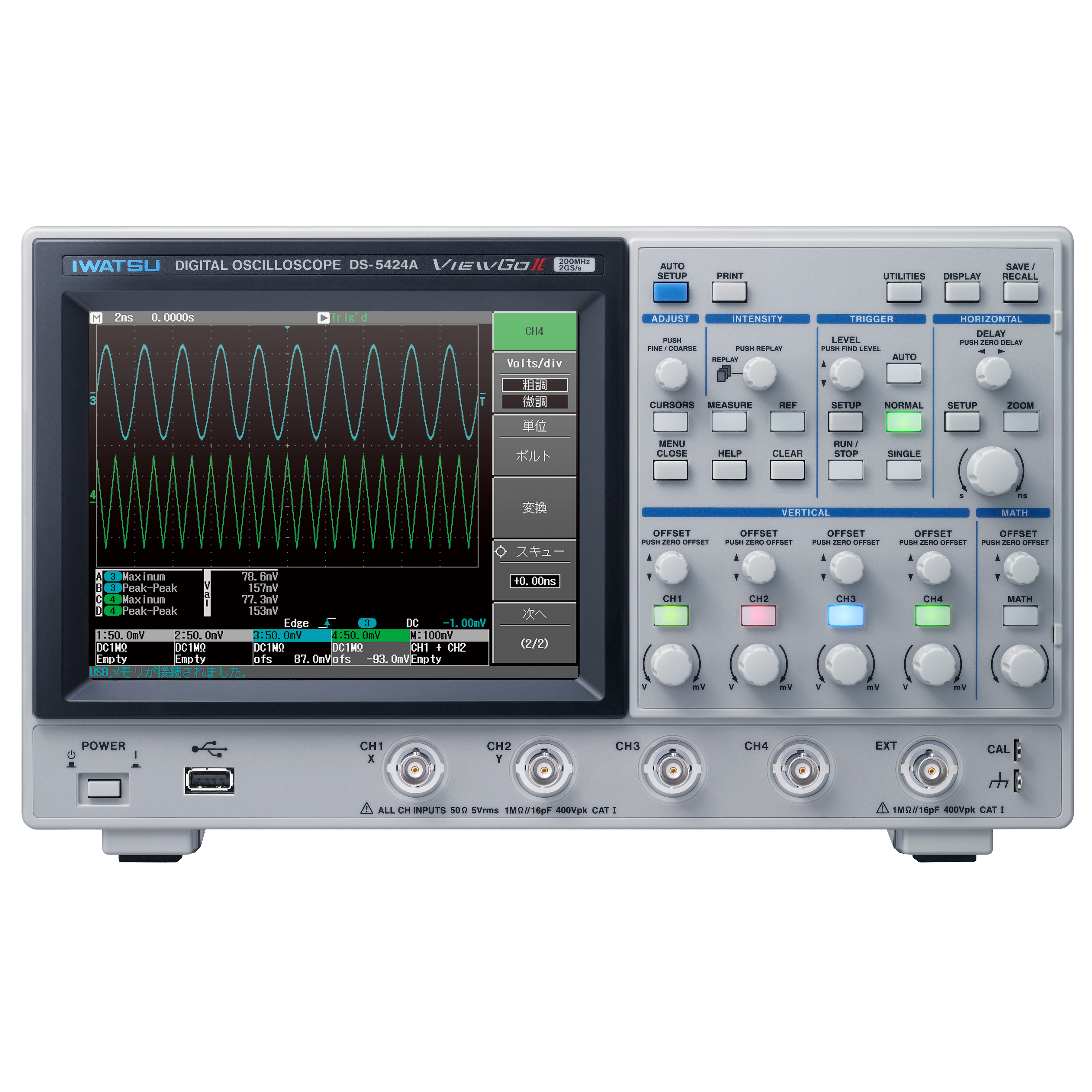Push the UTILITIES button

point(904,292)
